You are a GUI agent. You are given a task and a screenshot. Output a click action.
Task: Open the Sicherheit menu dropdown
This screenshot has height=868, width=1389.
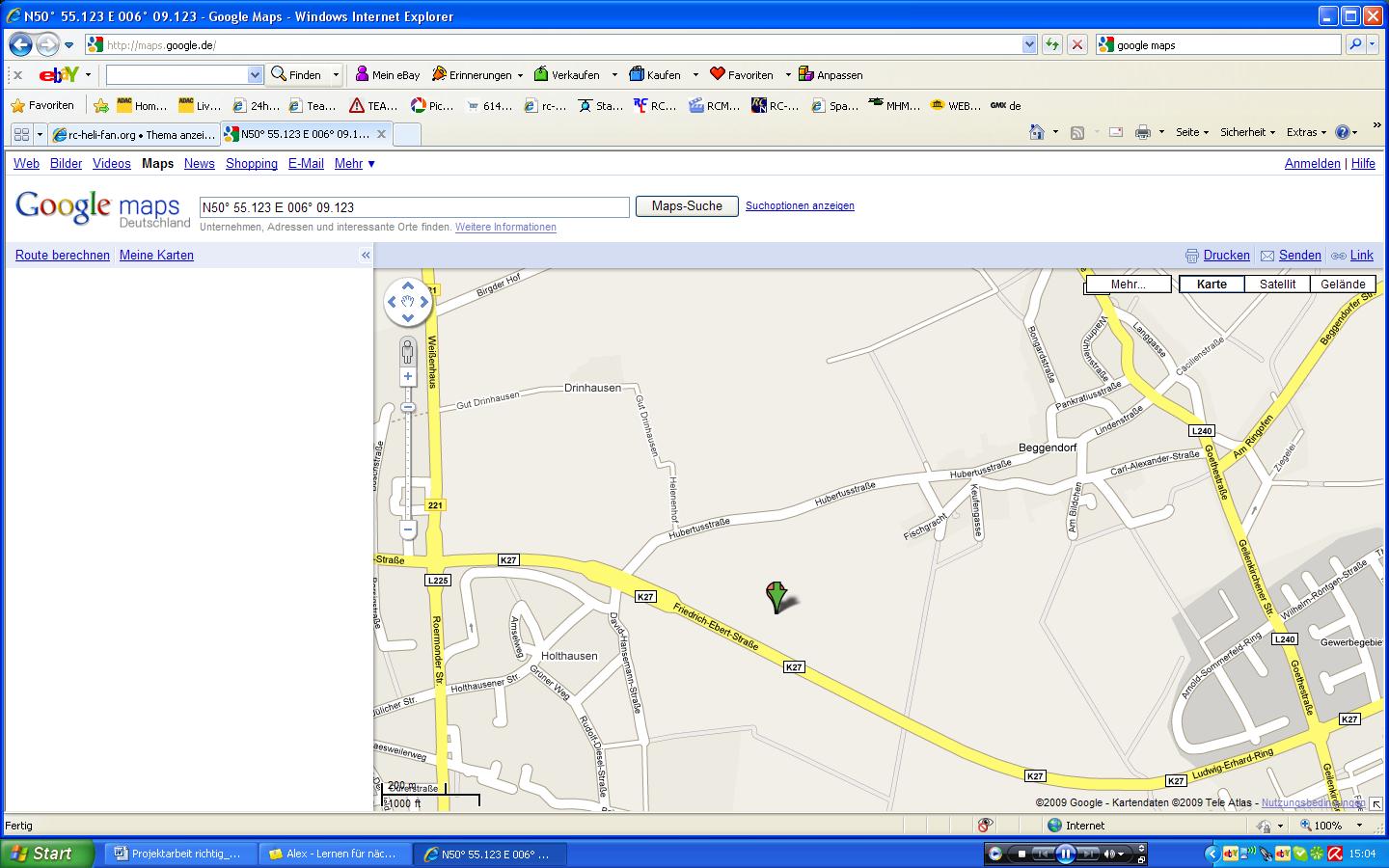click(1247, 132)
